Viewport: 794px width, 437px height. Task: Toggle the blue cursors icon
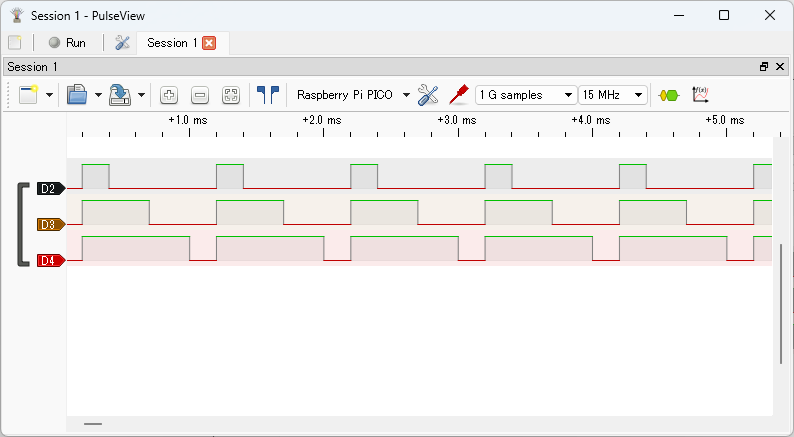(268, 95)
